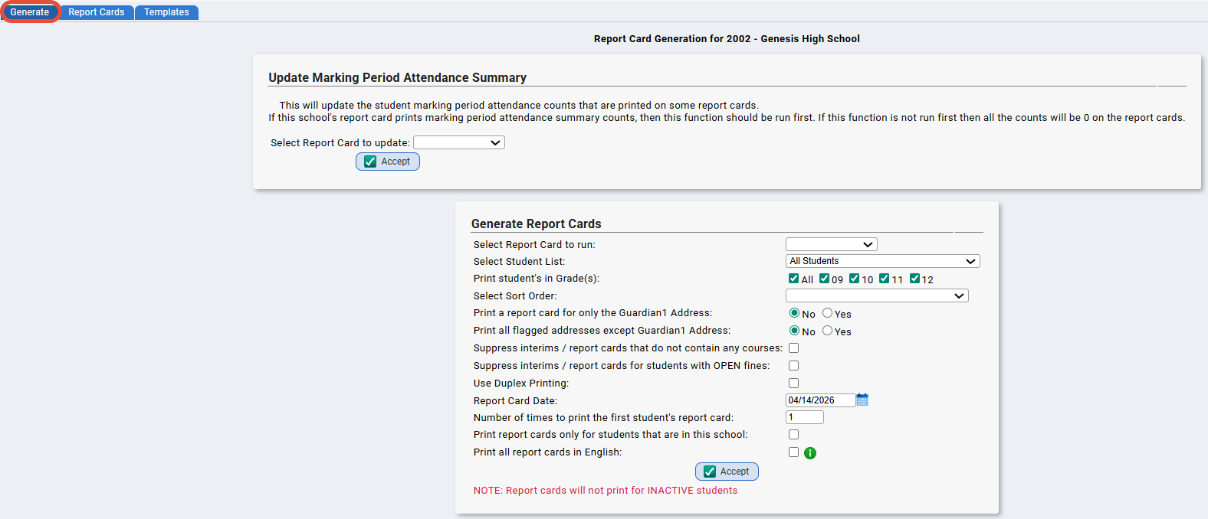Click Accept in Update Marking Period Attendance Summary
Screen dimensions: 1208x519
388,161
